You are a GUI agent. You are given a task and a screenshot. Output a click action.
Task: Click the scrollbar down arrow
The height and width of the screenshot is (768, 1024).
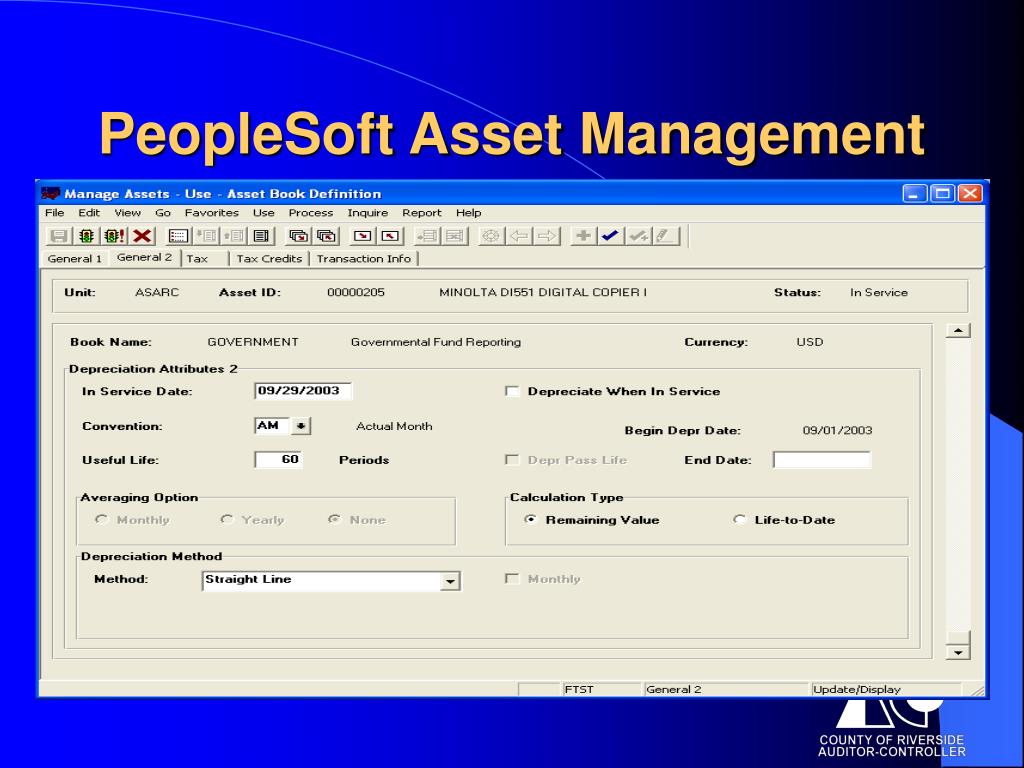pos(957,652)
